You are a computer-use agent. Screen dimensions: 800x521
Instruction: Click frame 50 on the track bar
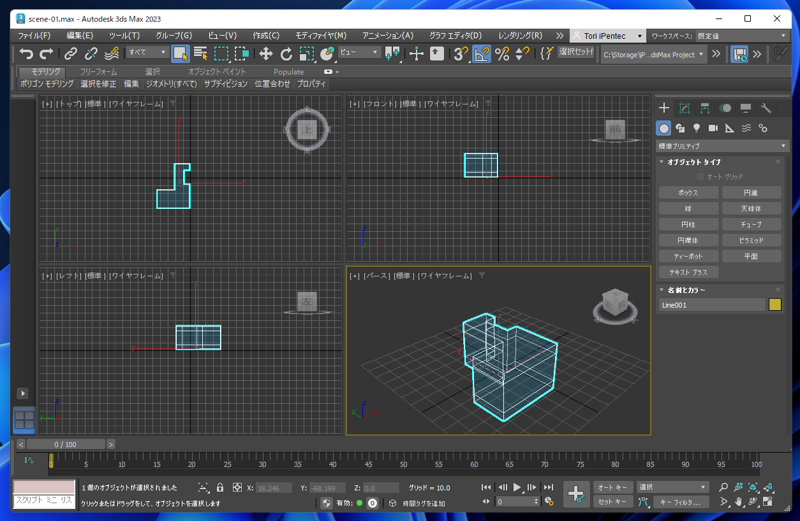coord(403,464)
